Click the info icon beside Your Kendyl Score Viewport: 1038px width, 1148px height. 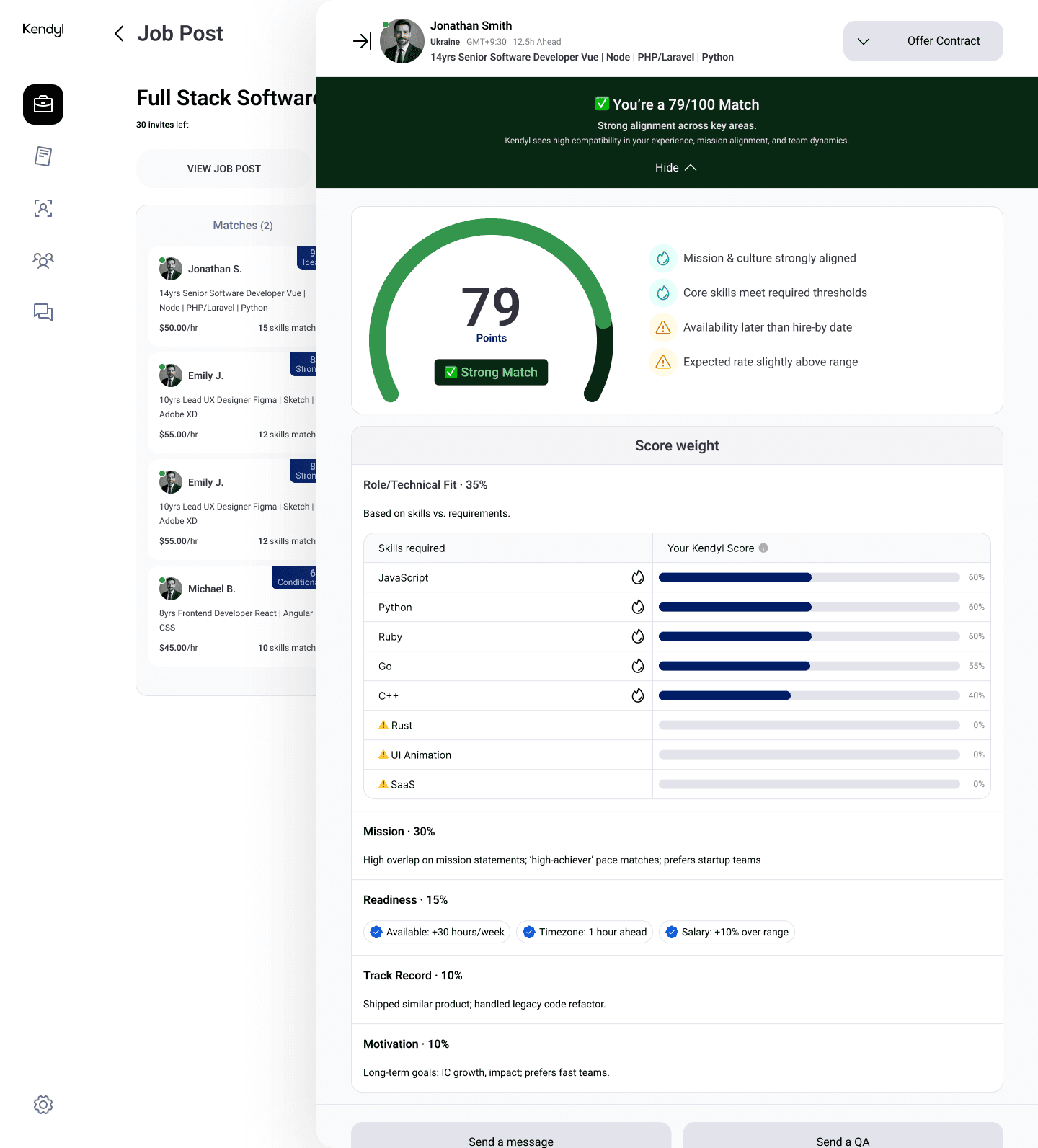tap(763, 548)
